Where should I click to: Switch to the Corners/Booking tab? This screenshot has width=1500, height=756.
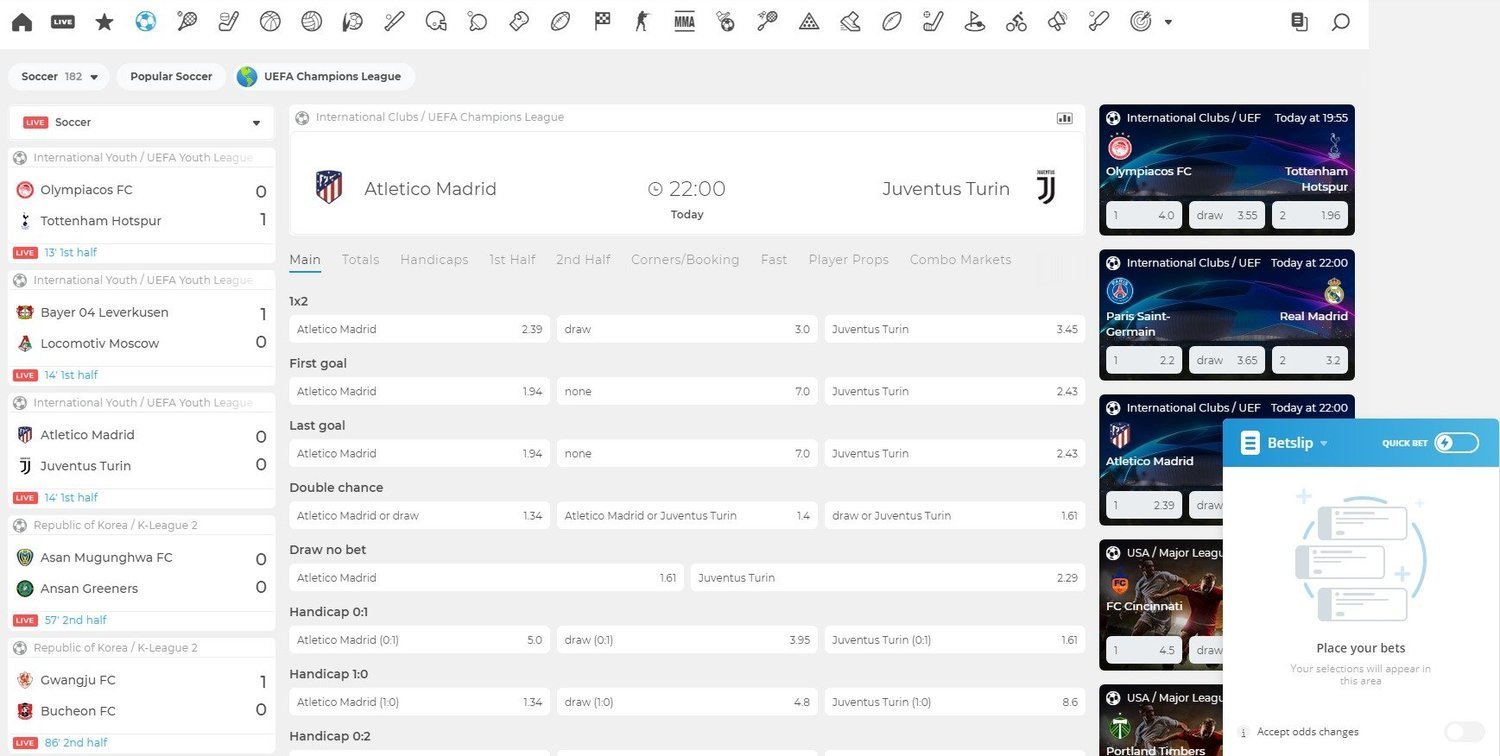pos(685,260)
